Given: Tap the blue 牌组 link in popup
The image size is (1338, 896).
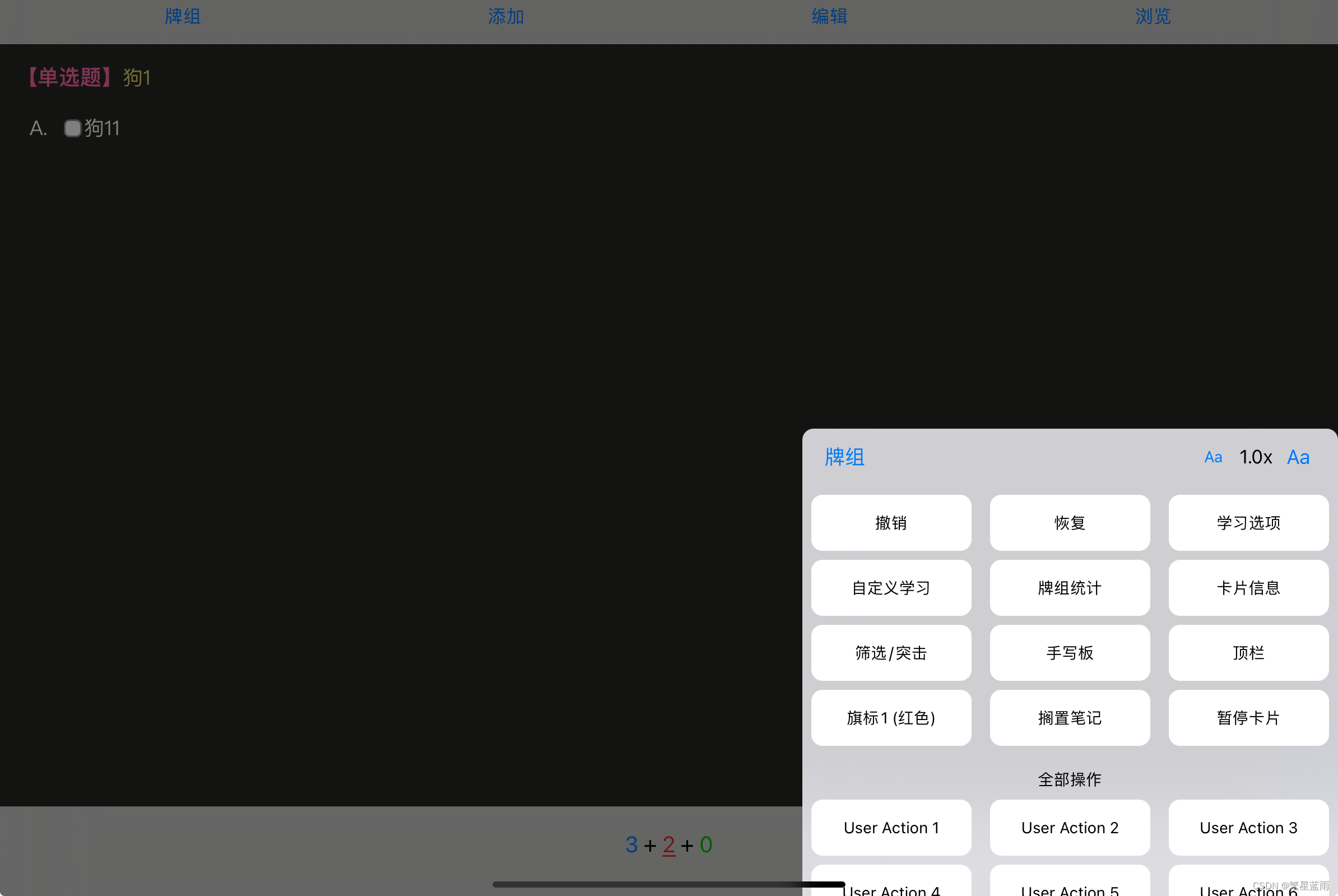Looking at the screenshot, I should pyautogui.click(x=844, y=457).
